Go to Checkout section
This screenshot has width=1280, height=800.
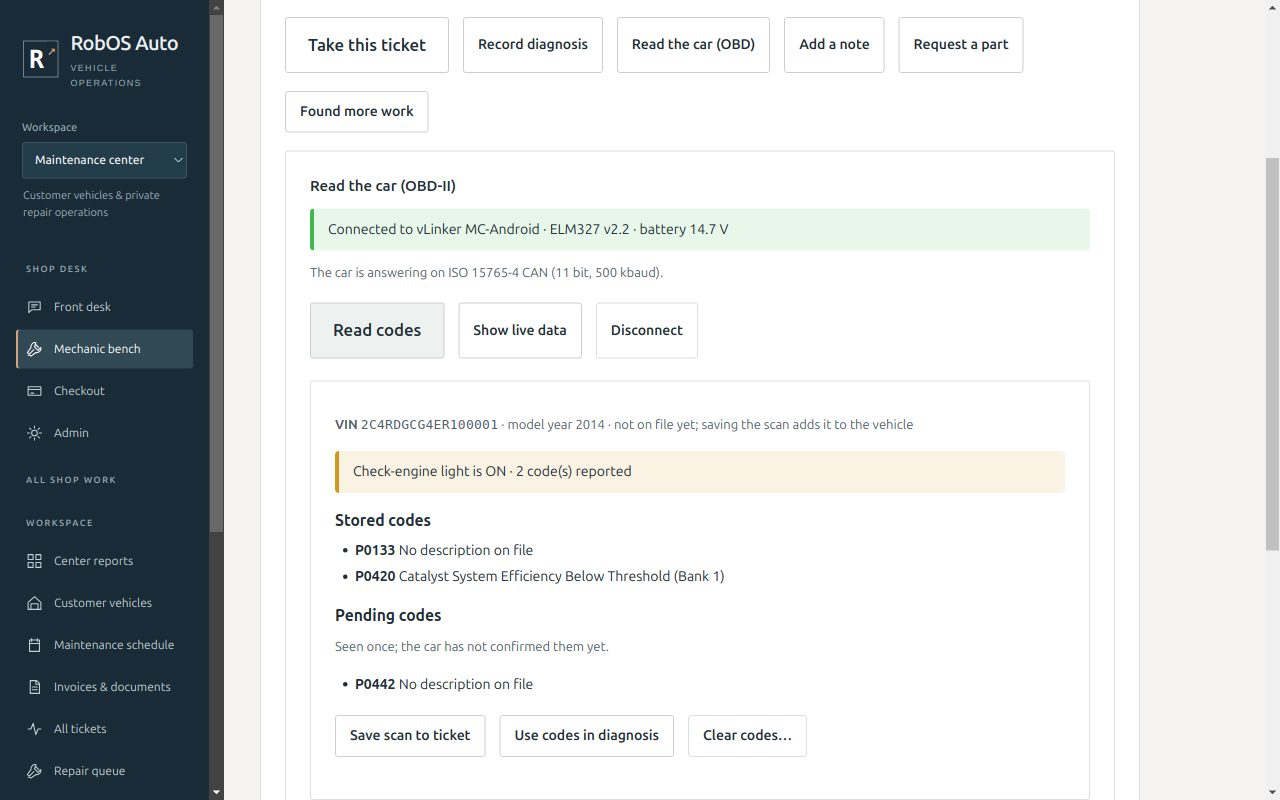pos(104,391)
